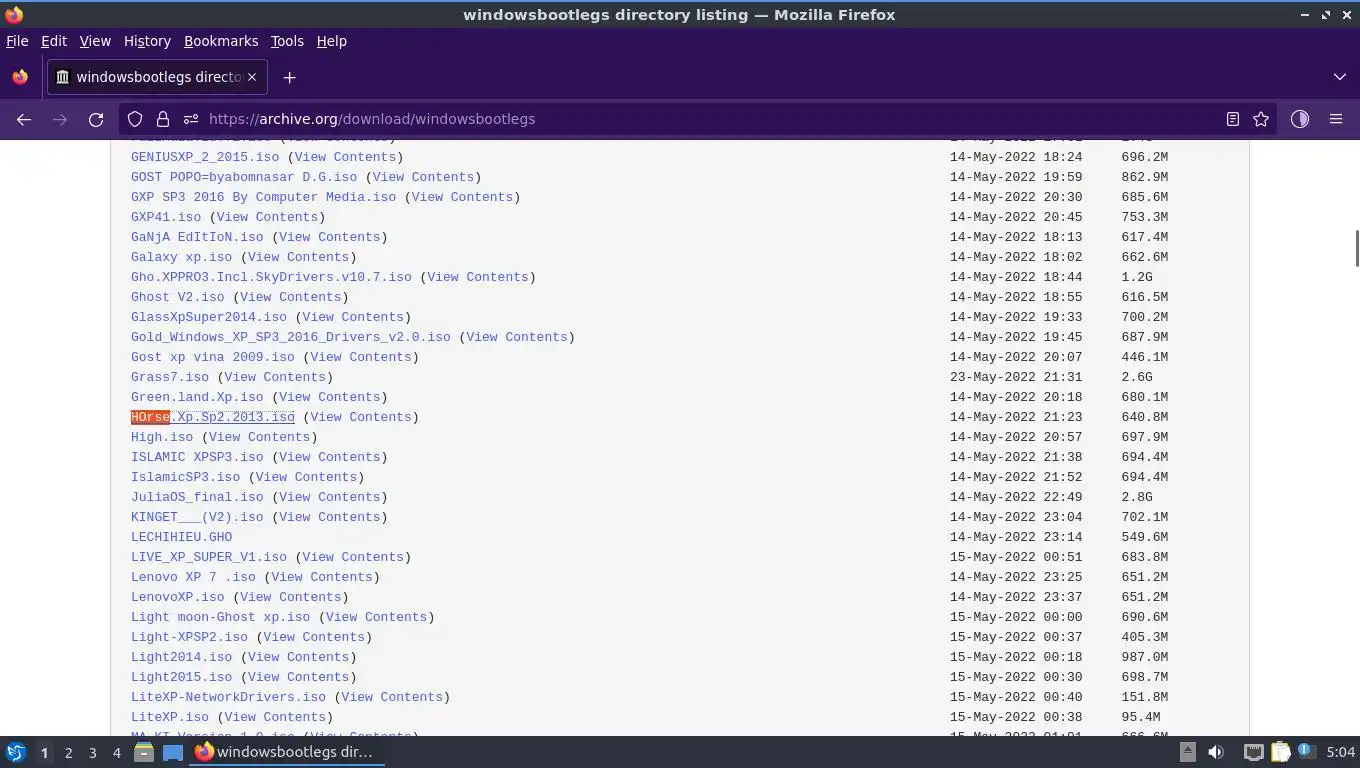Open the taskbar start menu icon

point(16,752)
